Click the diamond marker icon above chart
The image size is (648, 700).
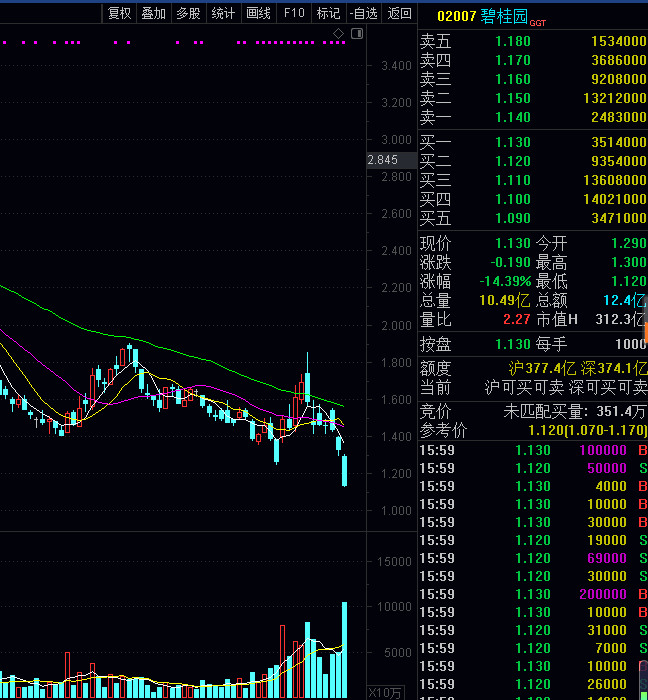click(x=338, y=33)
